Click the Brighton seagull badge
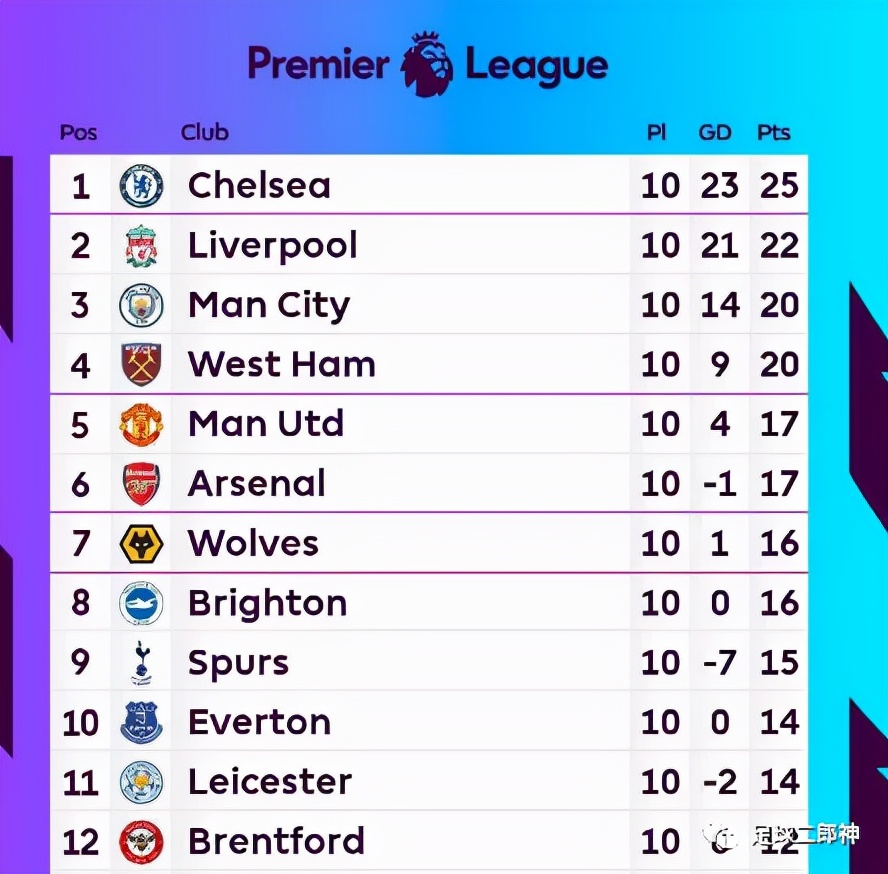This screenshot has width=888, height=874. click(141, 603)
